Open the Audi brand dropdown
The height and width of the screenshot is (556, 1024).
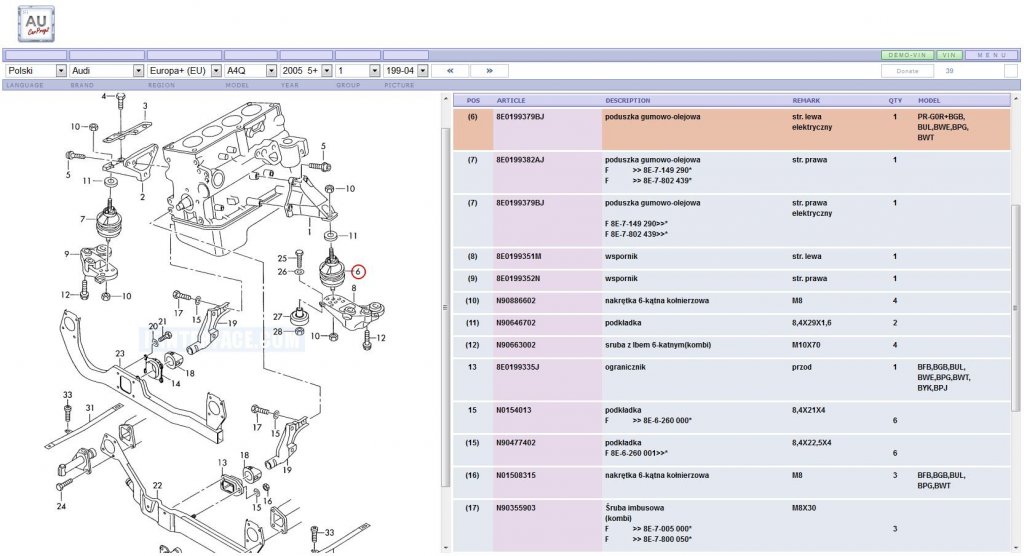tap(106, 71)
